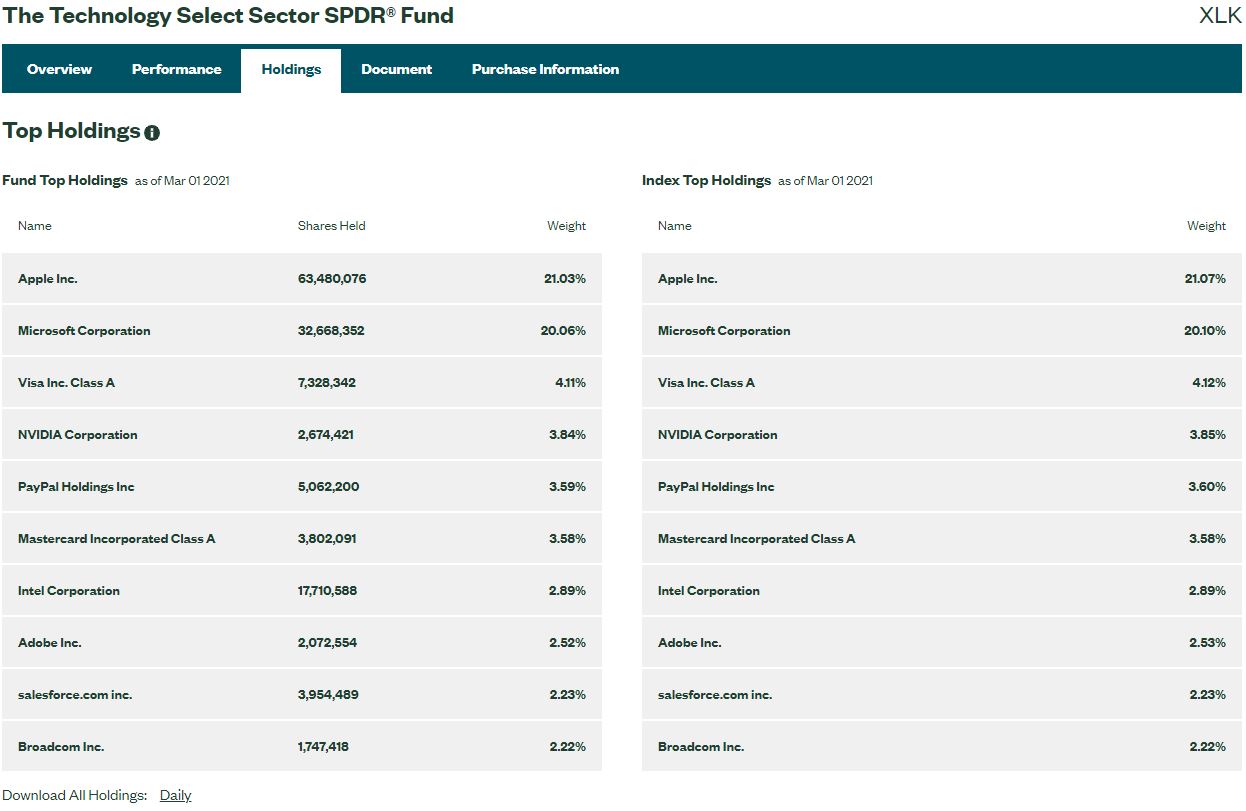Open the Document tab

(396, 69)
